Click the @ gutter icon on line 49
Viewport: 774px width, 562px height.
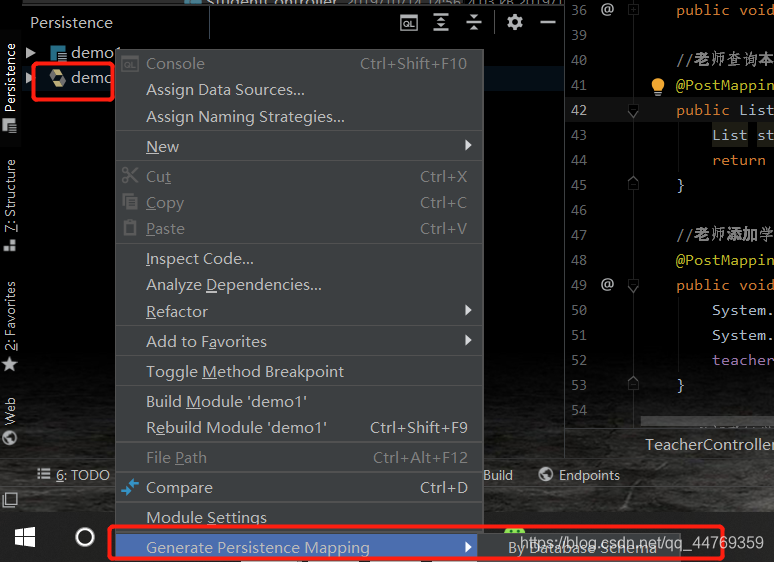pos(607,284)
